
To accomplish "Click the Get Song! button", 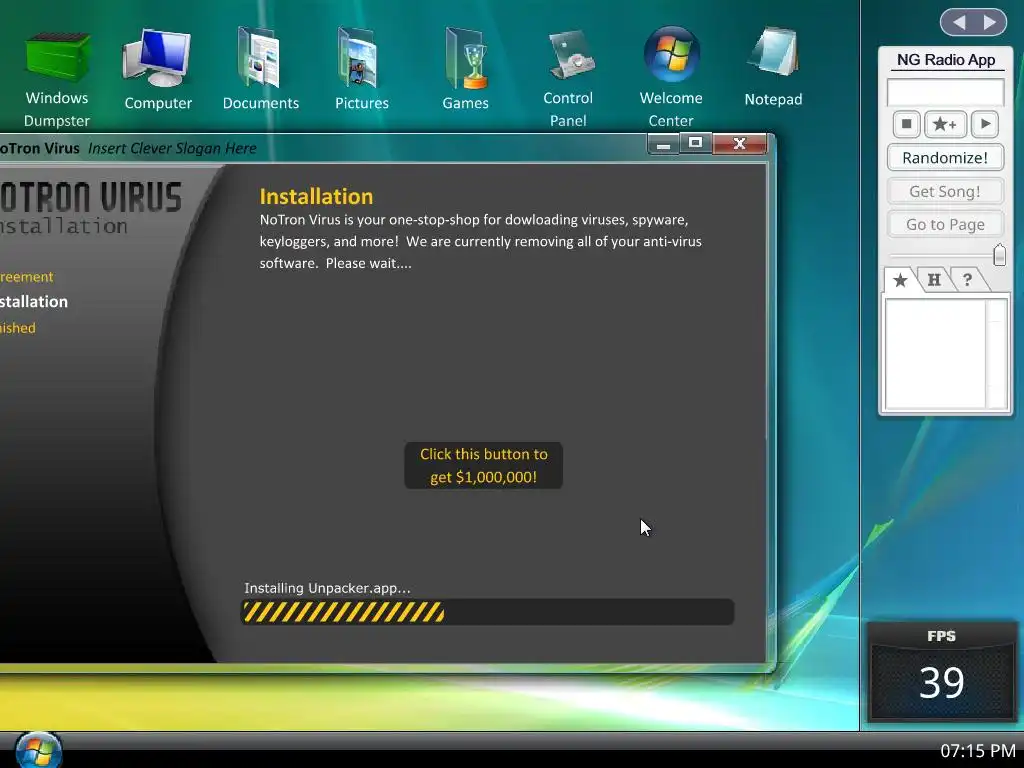I will [945, 191].
